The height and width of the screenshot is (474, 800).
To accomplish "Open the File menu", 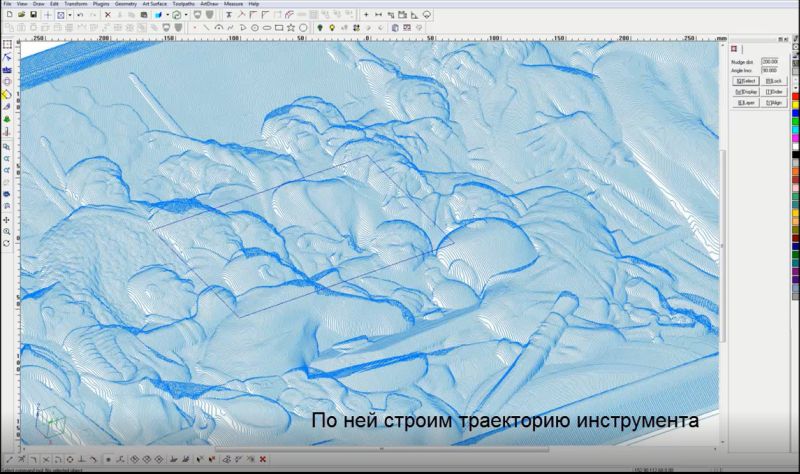I will (8, 4).
